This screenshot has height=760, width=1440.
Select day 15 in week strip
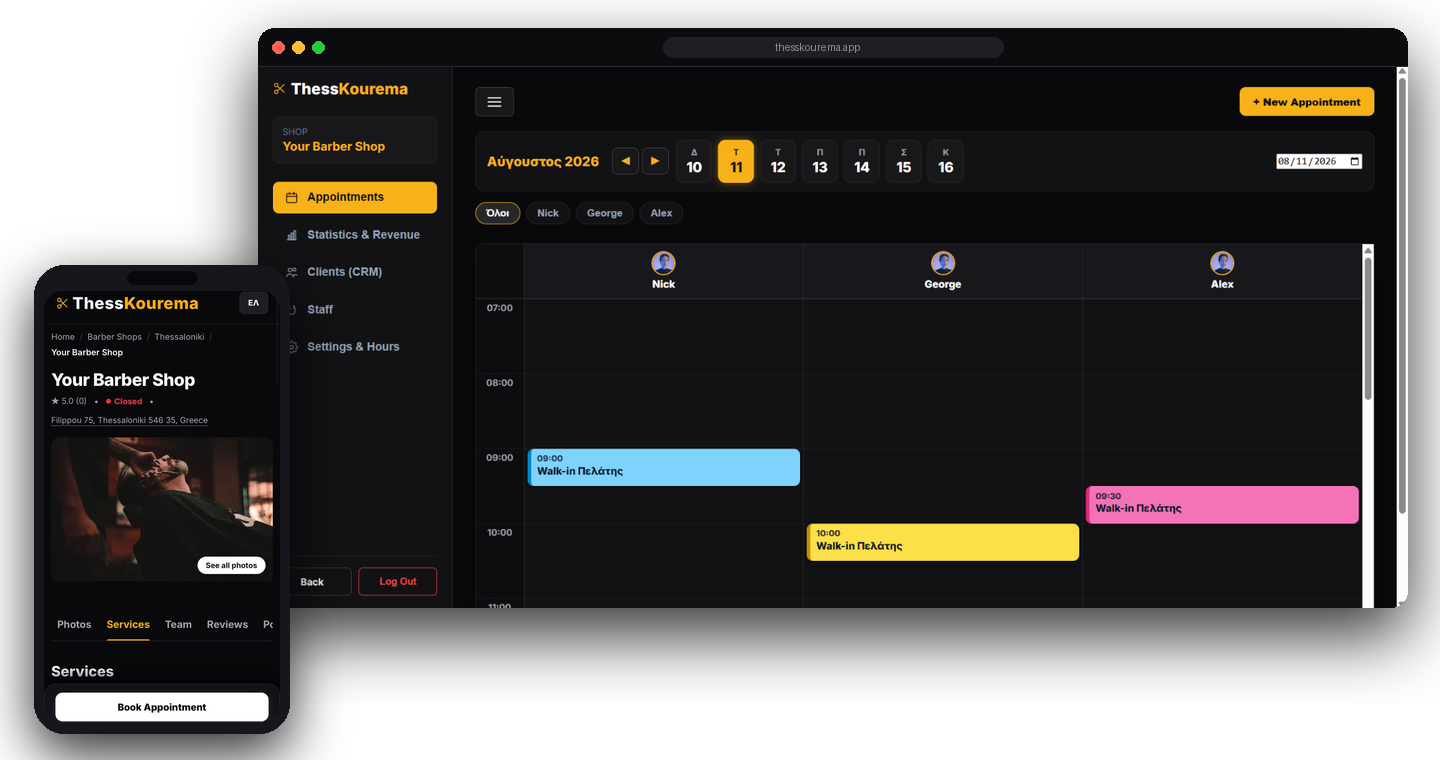coord(904,161)
